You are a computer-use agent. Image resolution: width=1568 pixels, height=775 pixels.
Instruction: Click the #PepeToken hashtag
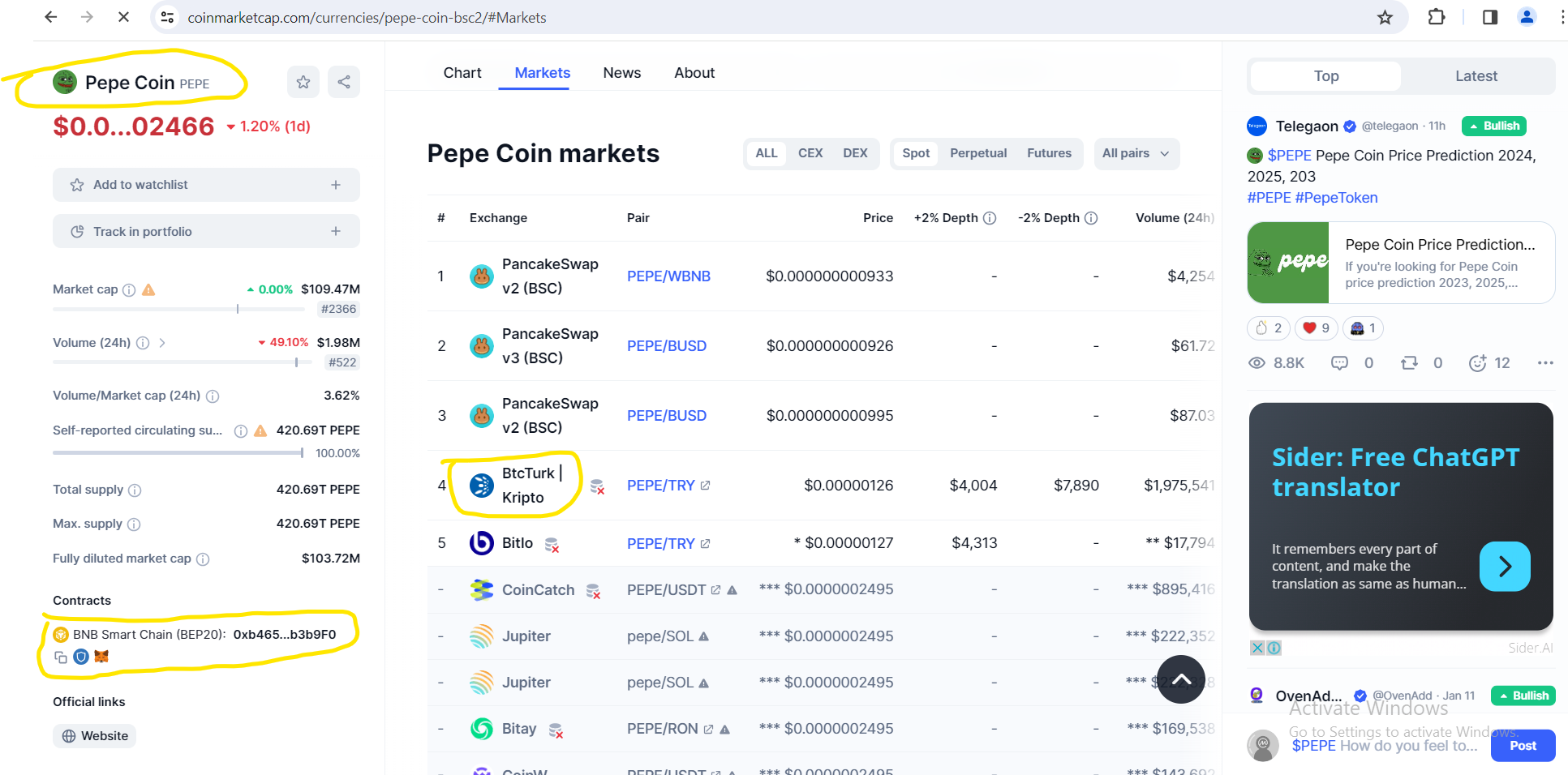click(1336, 198)
